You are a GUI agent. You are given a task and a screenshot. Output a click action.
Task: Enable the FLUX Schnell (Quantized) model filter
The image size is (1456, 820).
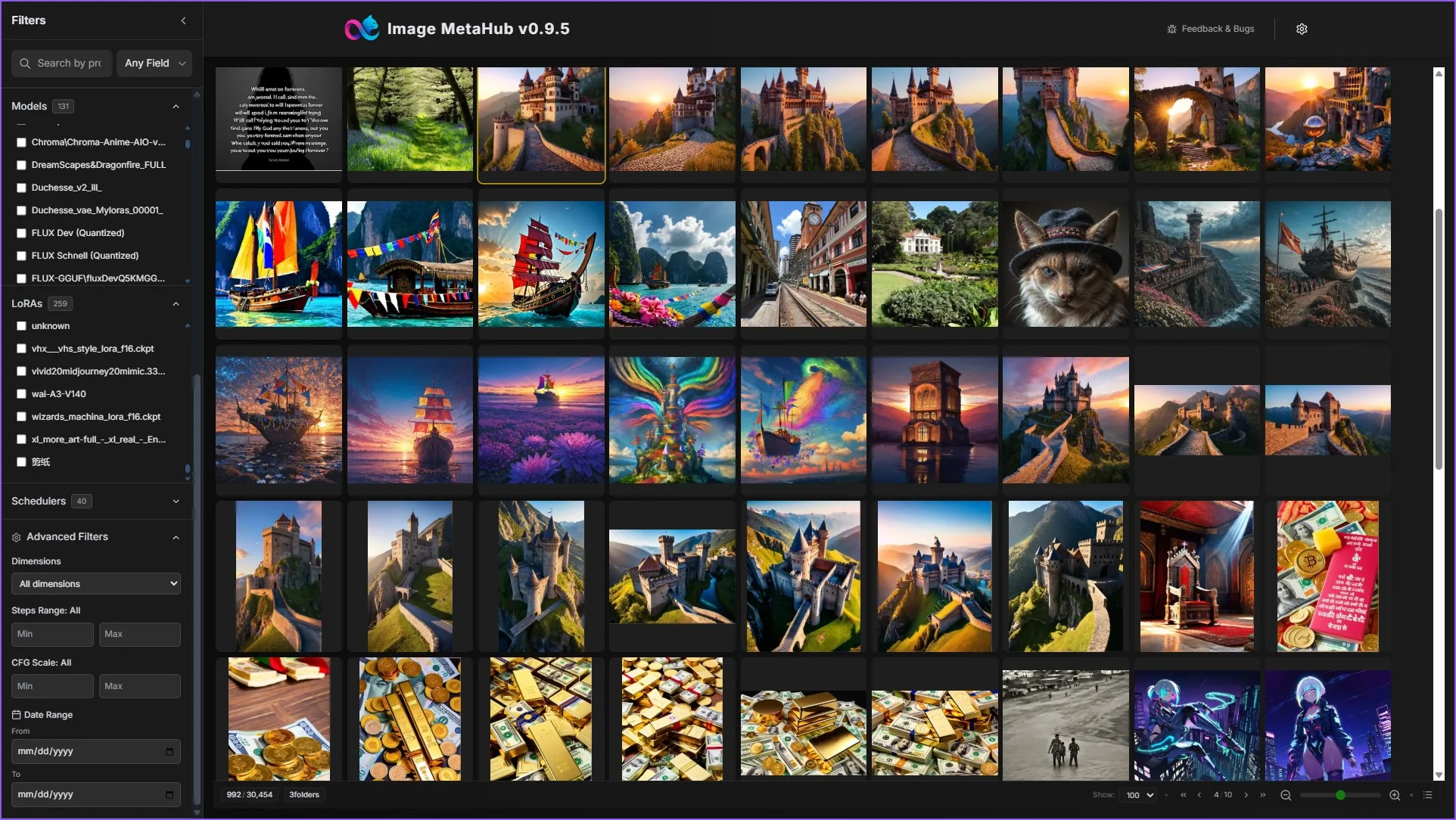tap(20, 256)
